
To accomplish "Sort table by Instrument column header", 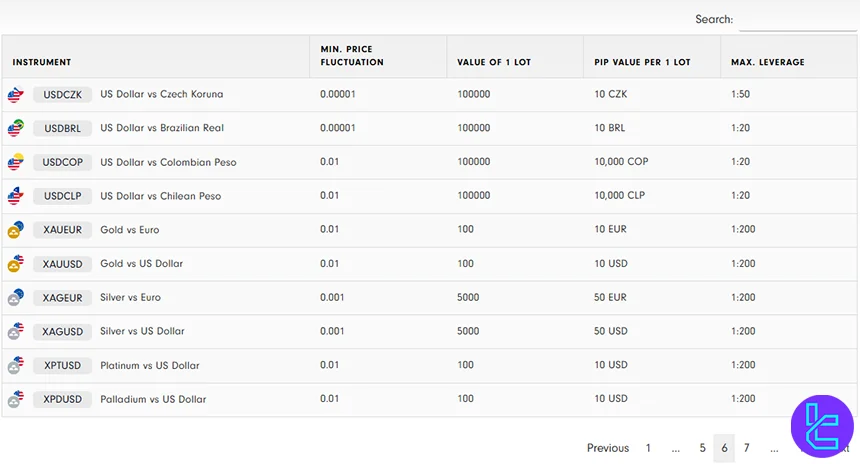I will coord(42,62).
